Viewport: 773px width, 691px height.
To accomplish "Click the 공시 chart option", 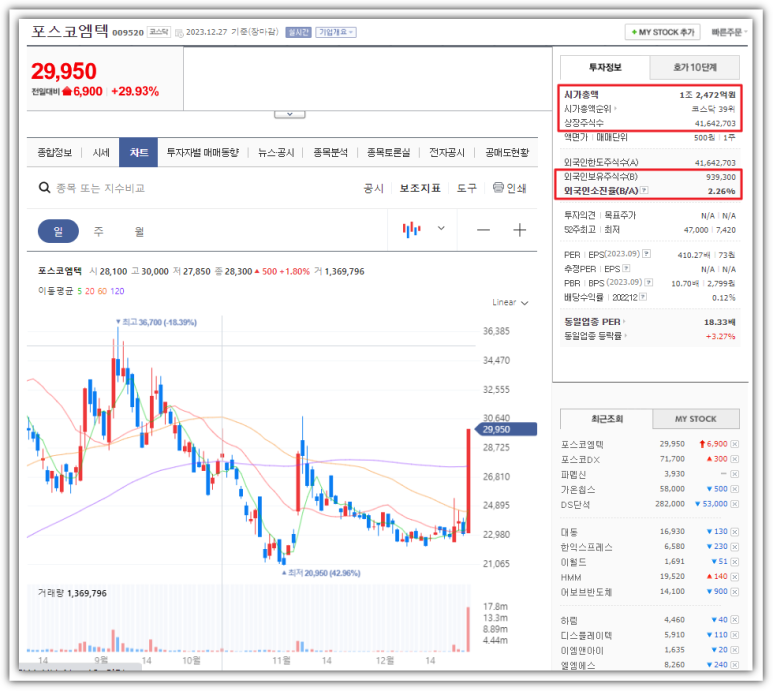I will point(374,188).
